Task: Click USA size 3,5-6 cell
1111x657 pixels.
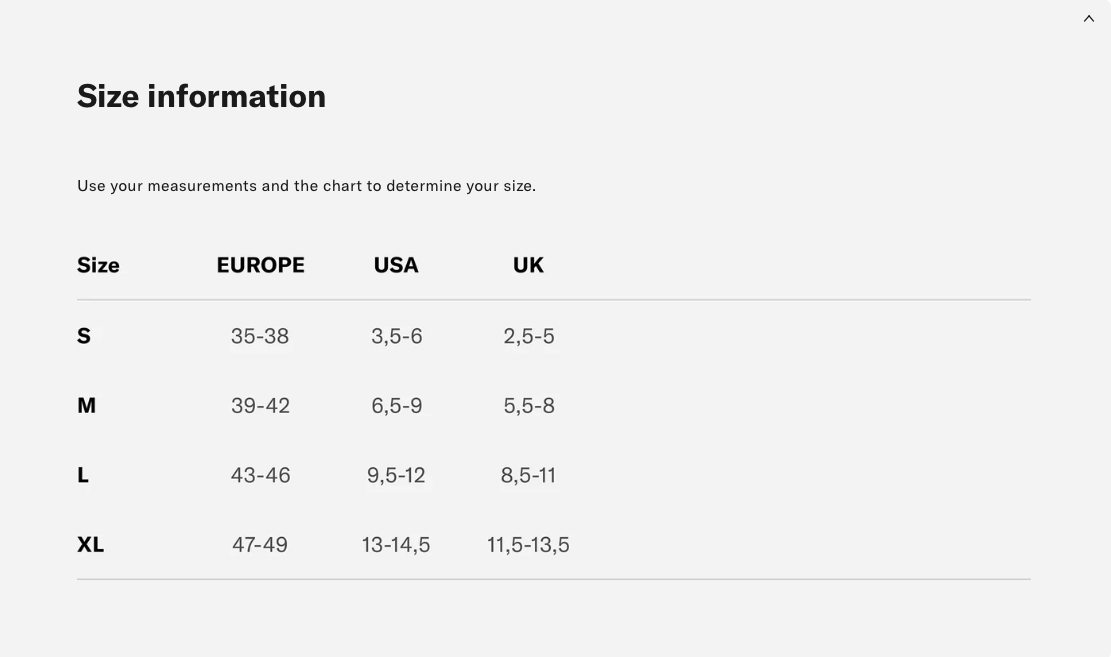Action: (397, 336)
